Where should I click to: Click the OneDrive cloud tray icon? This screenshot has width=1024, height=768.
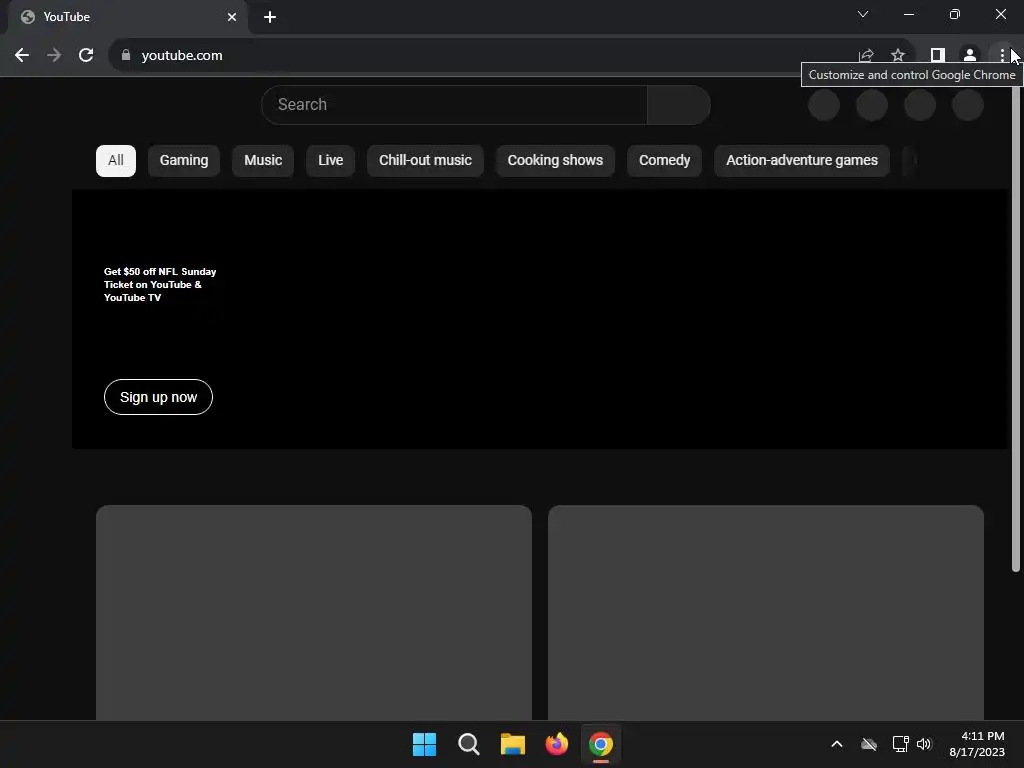869,744
